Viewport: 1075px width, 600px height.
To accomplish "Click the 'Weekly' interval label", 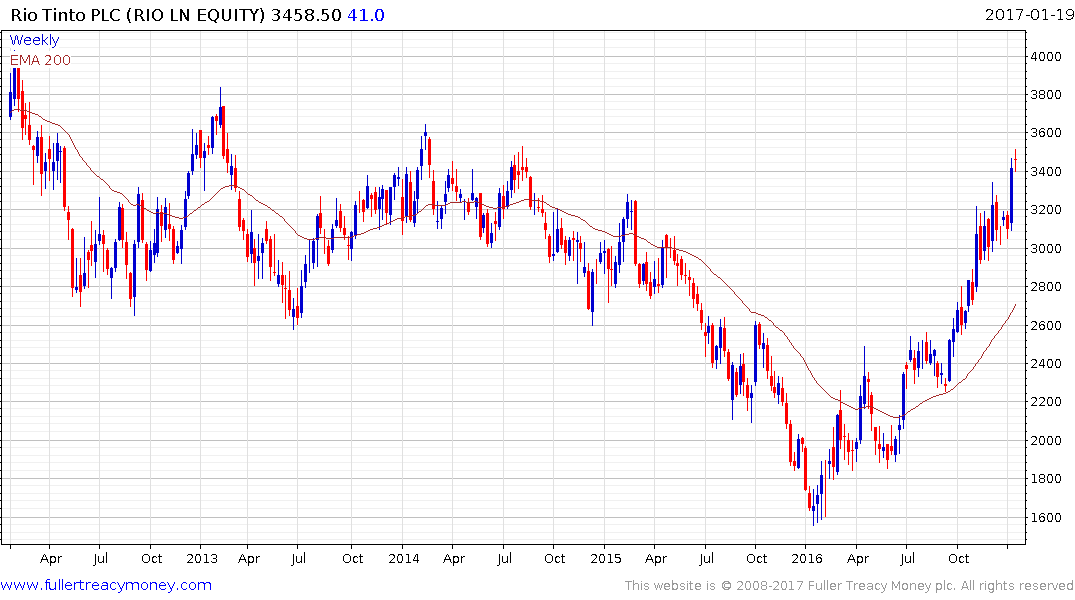I will [x=34, y=40].
